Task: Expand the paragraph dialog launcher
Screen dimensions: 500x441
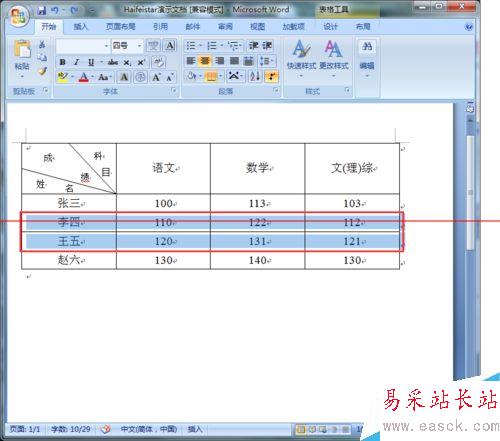Action: coord(276,90)
